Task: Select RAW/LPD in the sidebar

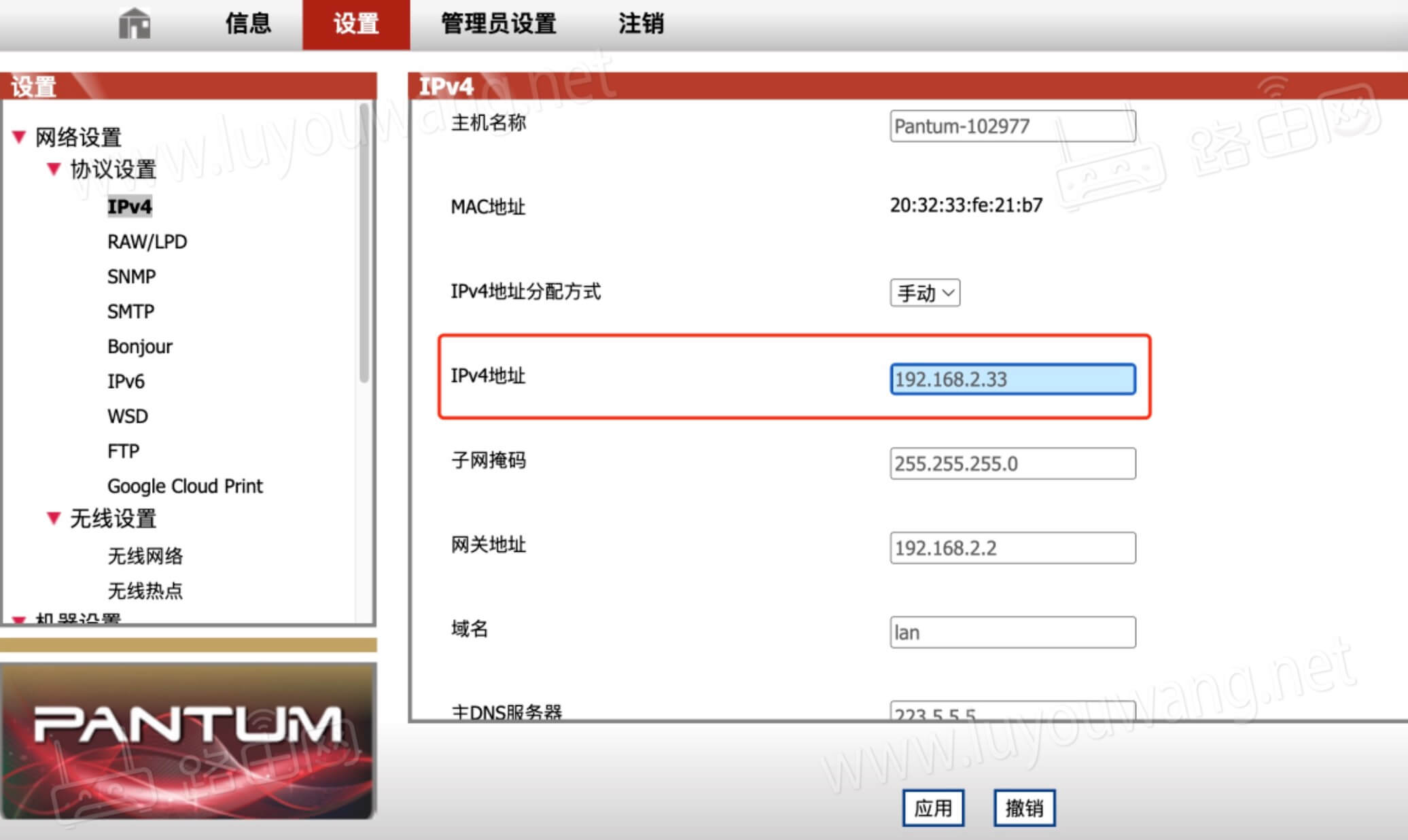Action: pyautogui.click(x=147, y=242)
